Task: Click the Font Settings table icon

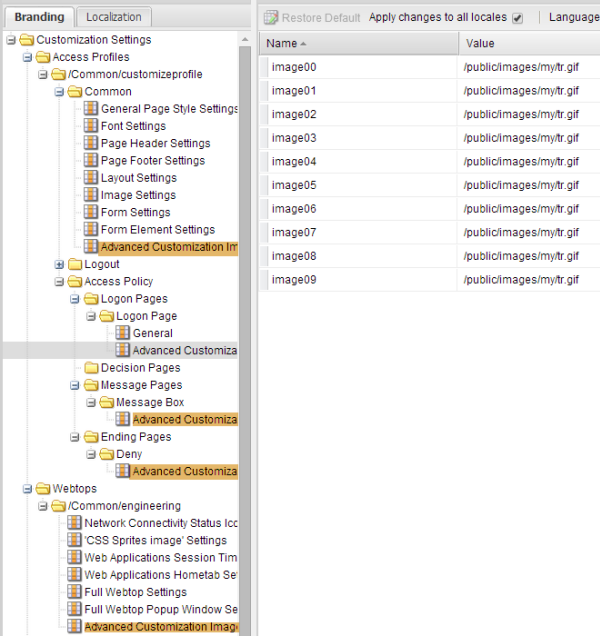Action: point(91,126)
